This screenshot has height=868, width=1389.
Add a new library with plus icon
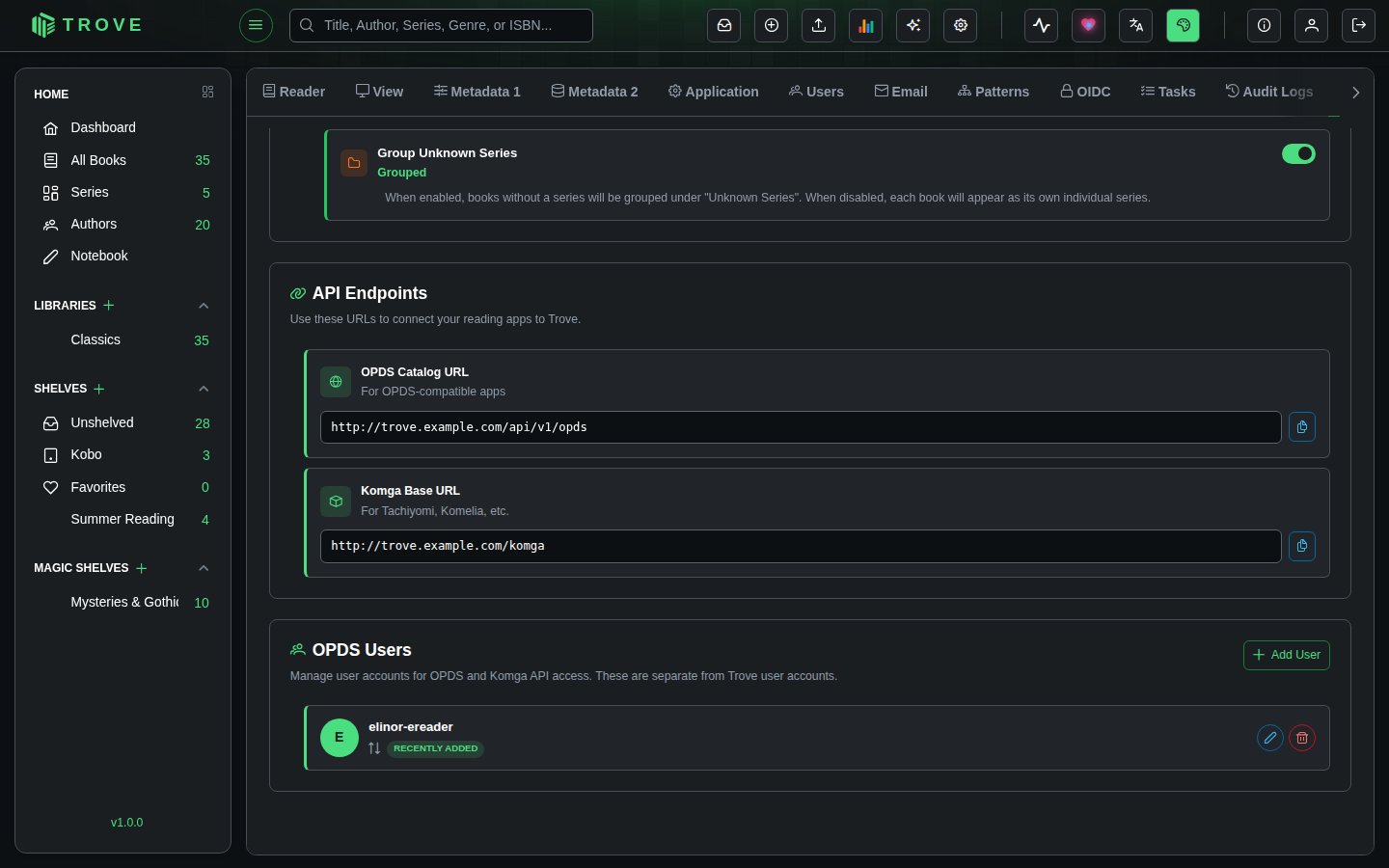pyautogui.click(x=109, y=306)
